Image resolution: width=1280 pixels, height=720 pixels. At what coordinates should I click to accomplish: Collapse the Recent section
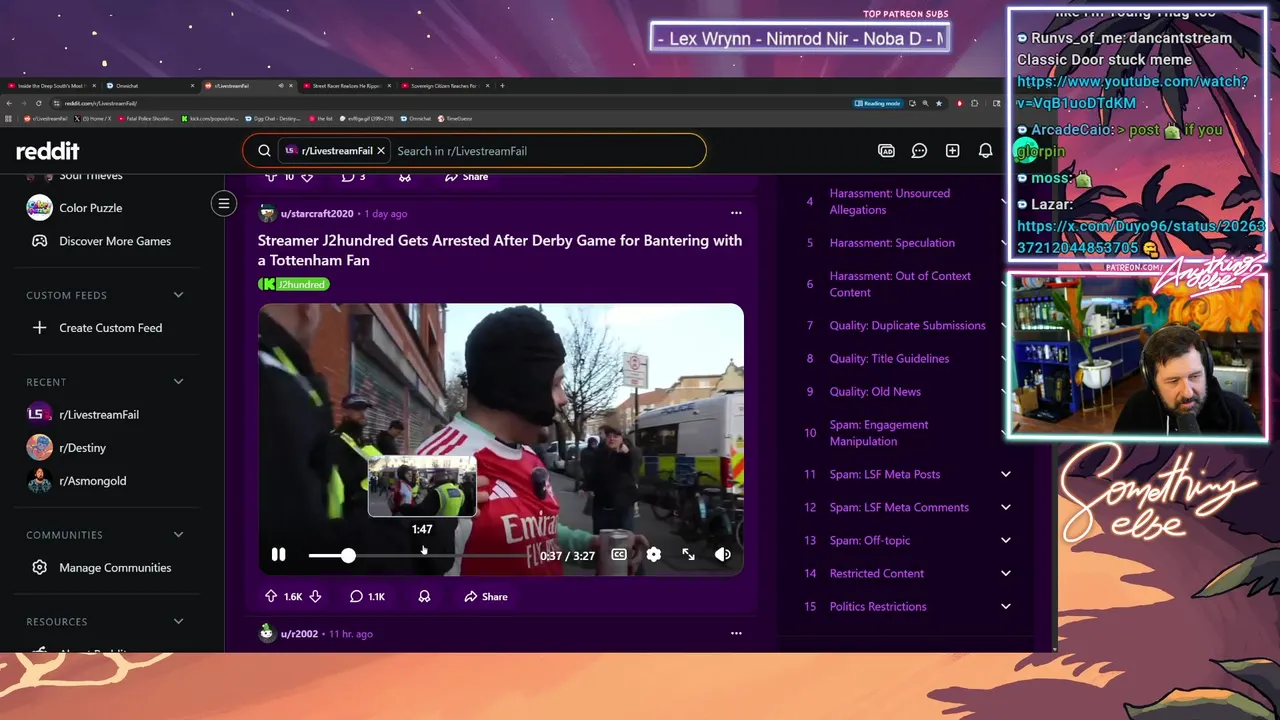coord(178,382)
